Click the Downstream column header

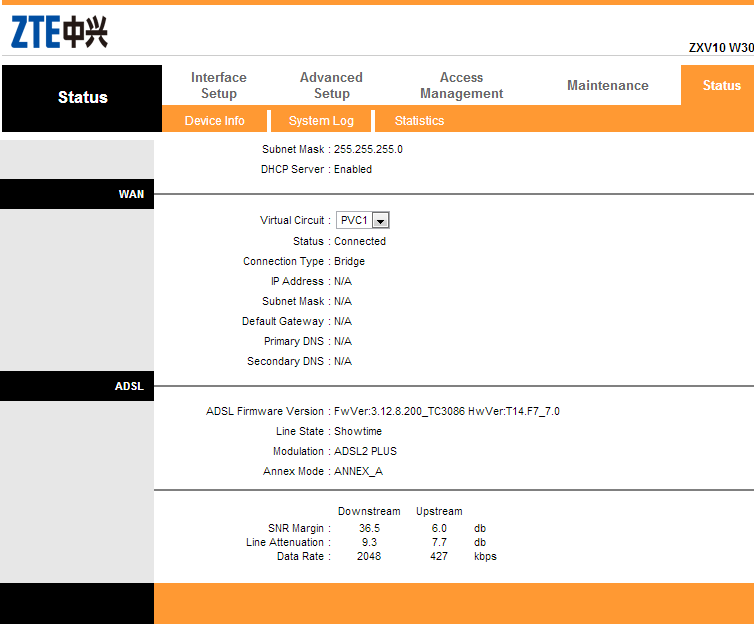click(369, 512)
